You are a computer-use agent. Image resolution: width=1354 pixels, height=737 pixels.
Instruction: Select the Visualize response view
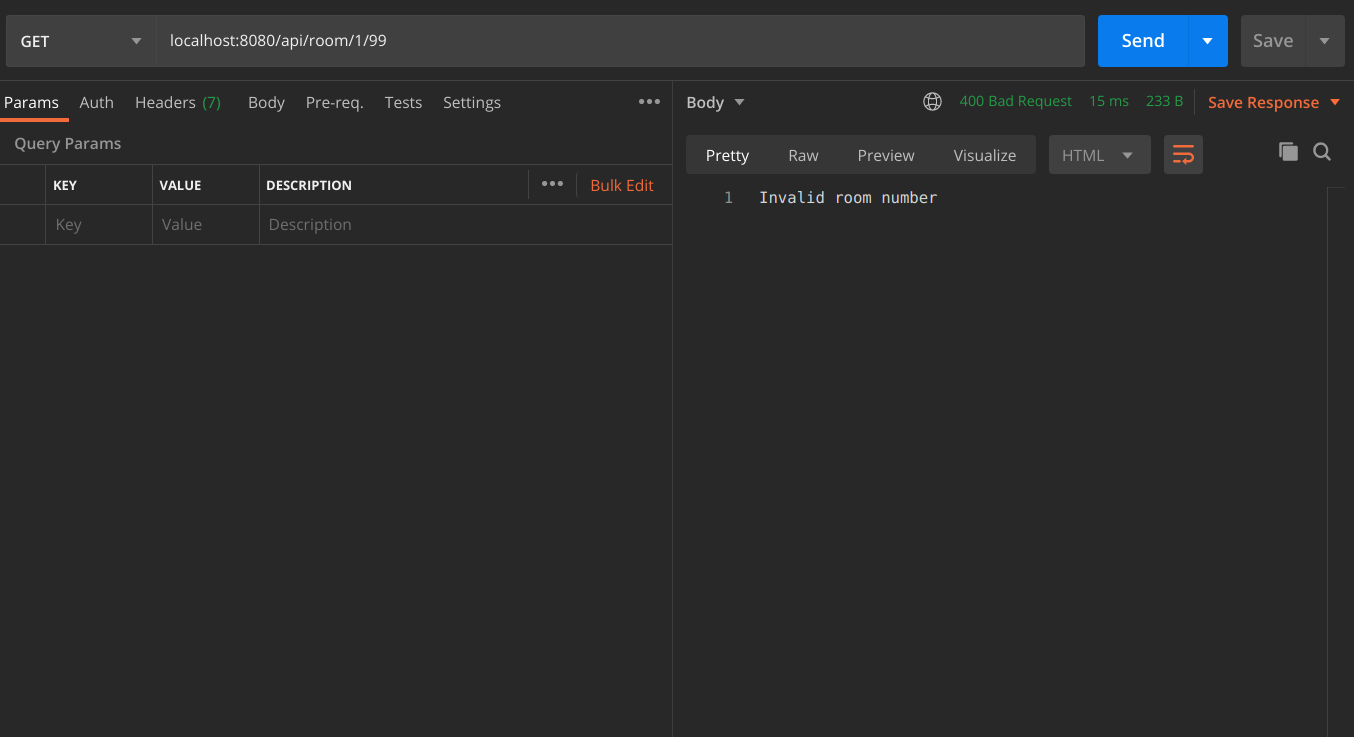[985, 155]
